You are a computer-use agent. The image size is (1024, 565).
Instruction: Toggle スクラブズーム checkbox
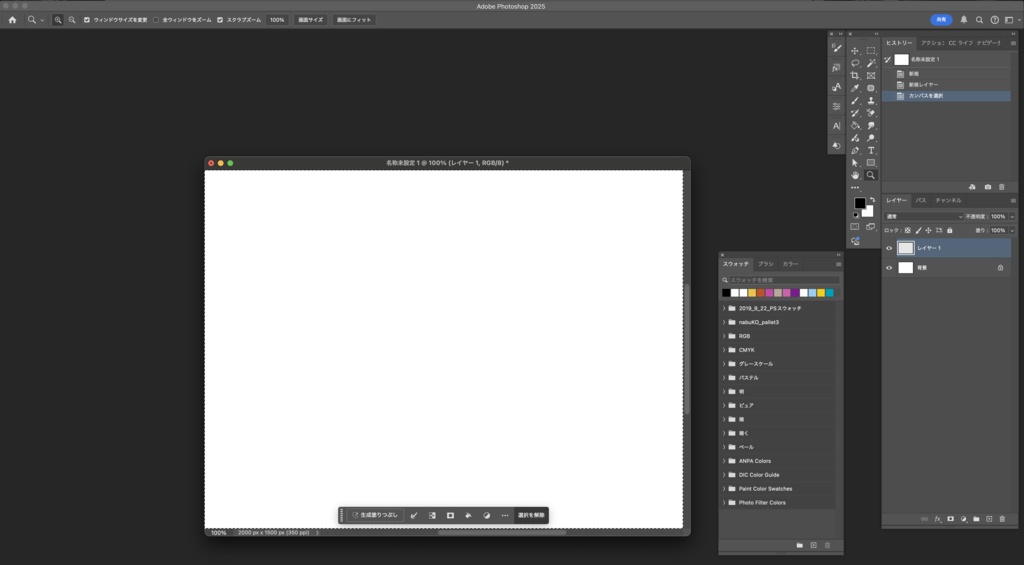click(x=220, y=20)
